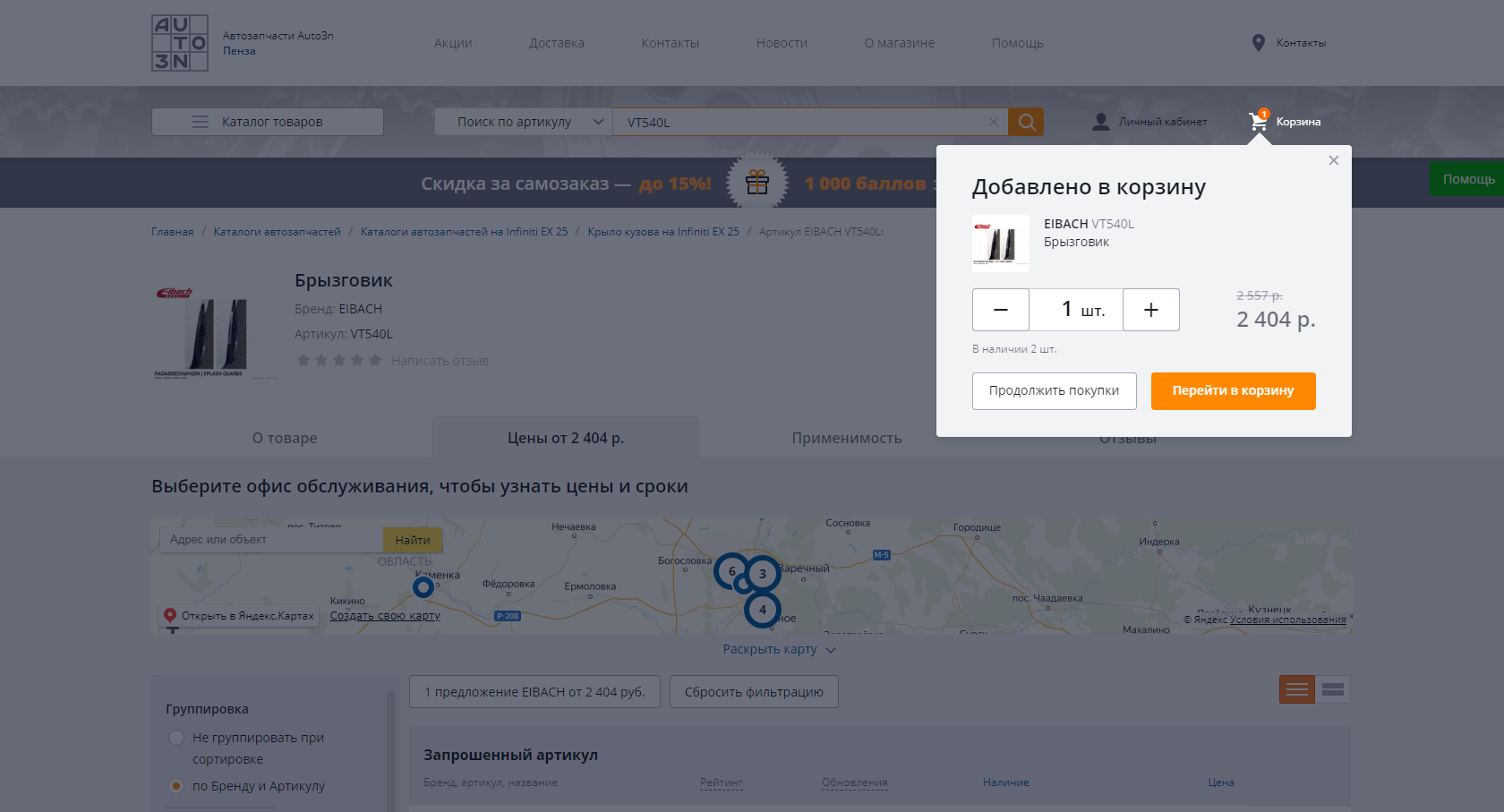
Task: Decrease quantity with the minus button
Action: click(1001, 310)
